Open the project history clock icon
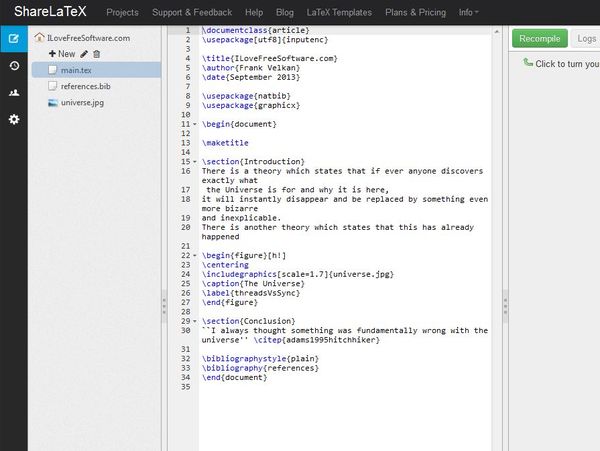Image resolution: width=600 pixels, height=451 pixels. point(14,66)
